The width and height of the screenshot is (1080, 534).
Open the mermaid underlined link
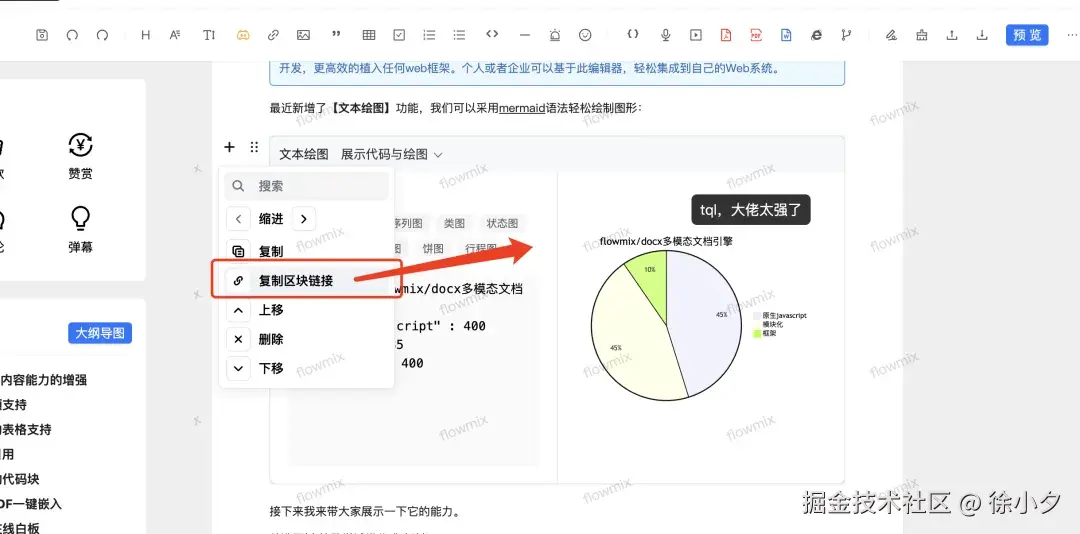[521, 108]
